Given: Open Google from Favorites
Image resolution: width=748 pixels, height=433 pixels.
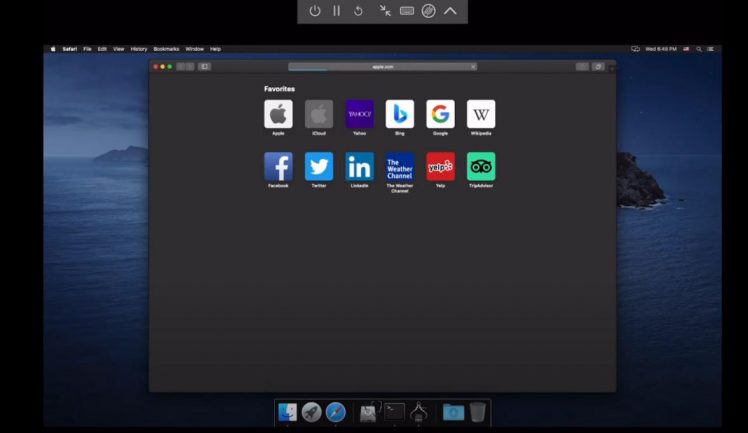Looking at the screenshot, I should [440, 114].
